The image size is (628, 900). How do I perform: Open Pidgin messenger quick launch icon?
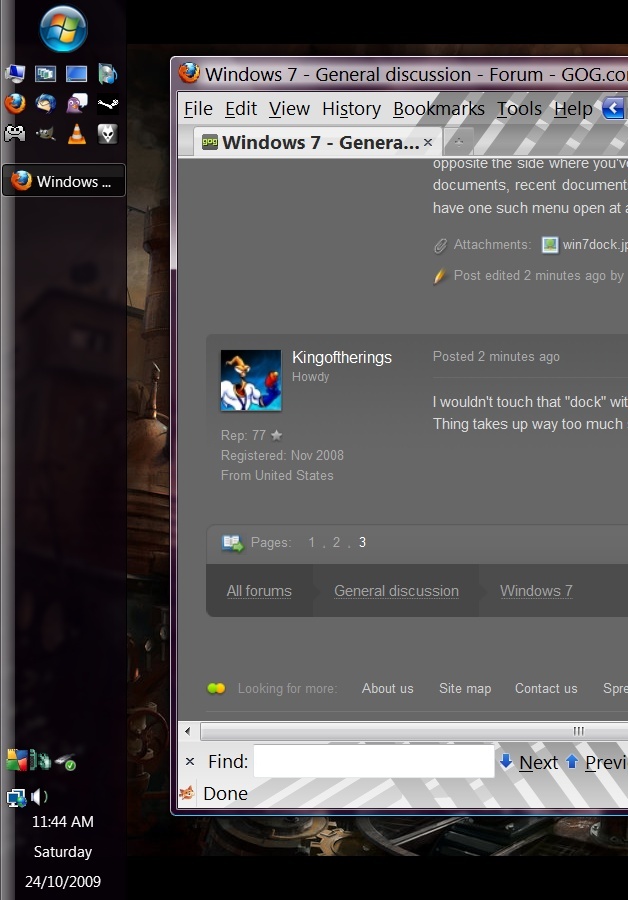click(76, 104)
